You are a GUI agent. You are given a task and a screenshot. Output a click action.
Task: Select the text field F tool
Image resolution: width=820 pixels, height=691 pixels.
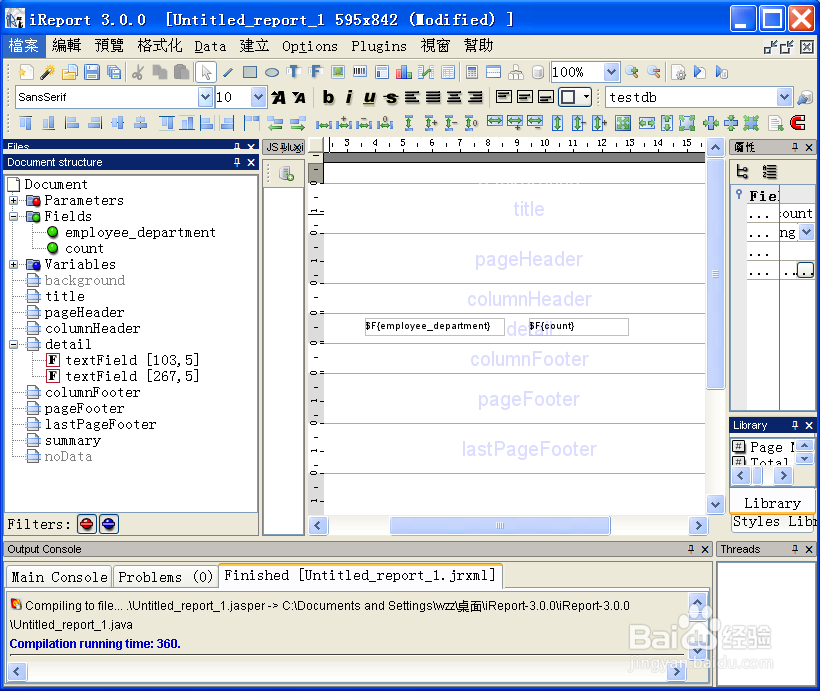click(315, 72)
